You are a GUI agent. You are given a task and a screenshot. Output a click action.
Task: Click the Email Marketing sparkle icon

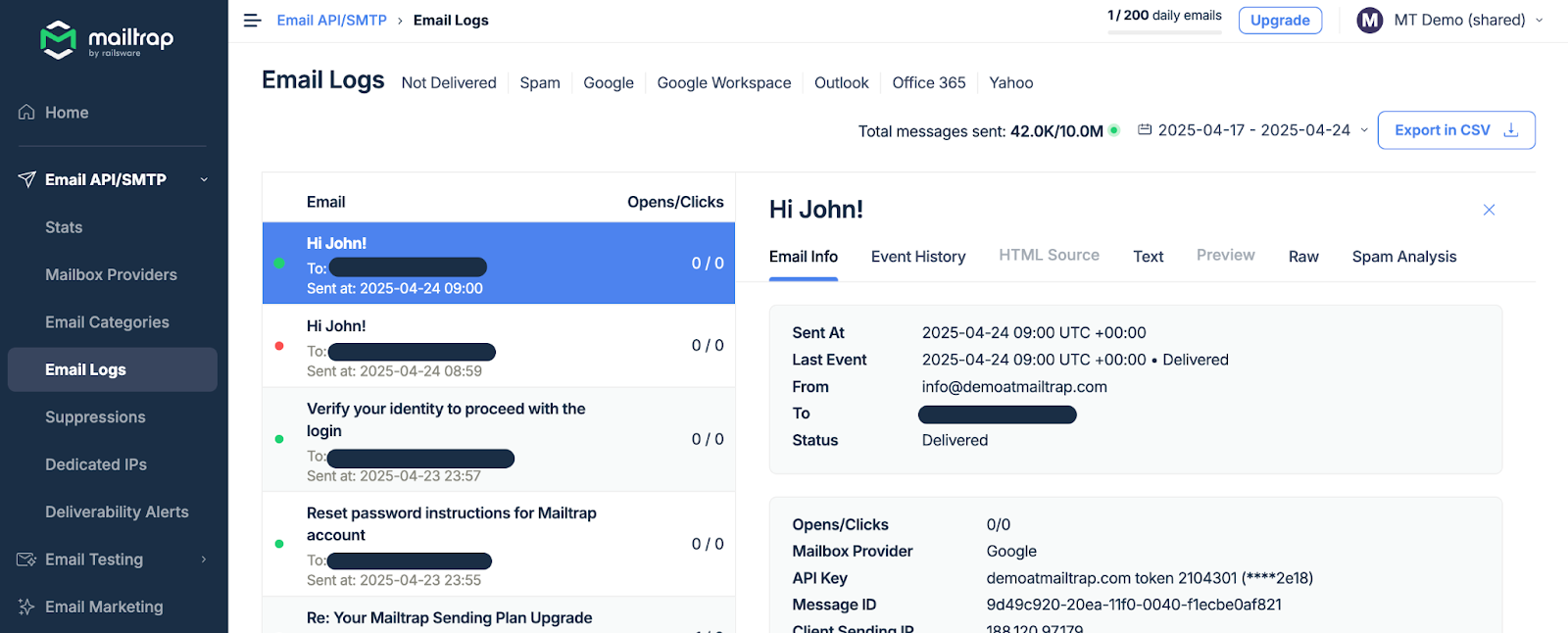click(26, 607)
